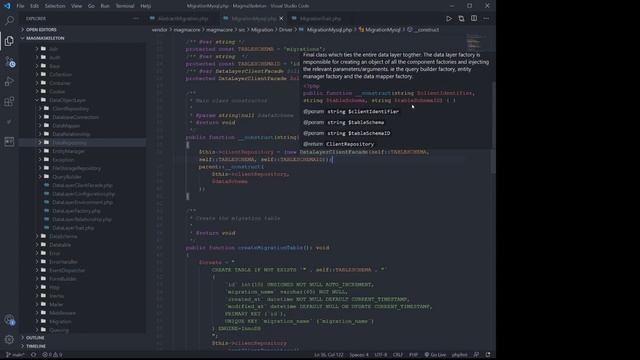640x360 pixels.
Task: Expand the Datatable folder
Action: pos(60,245)
